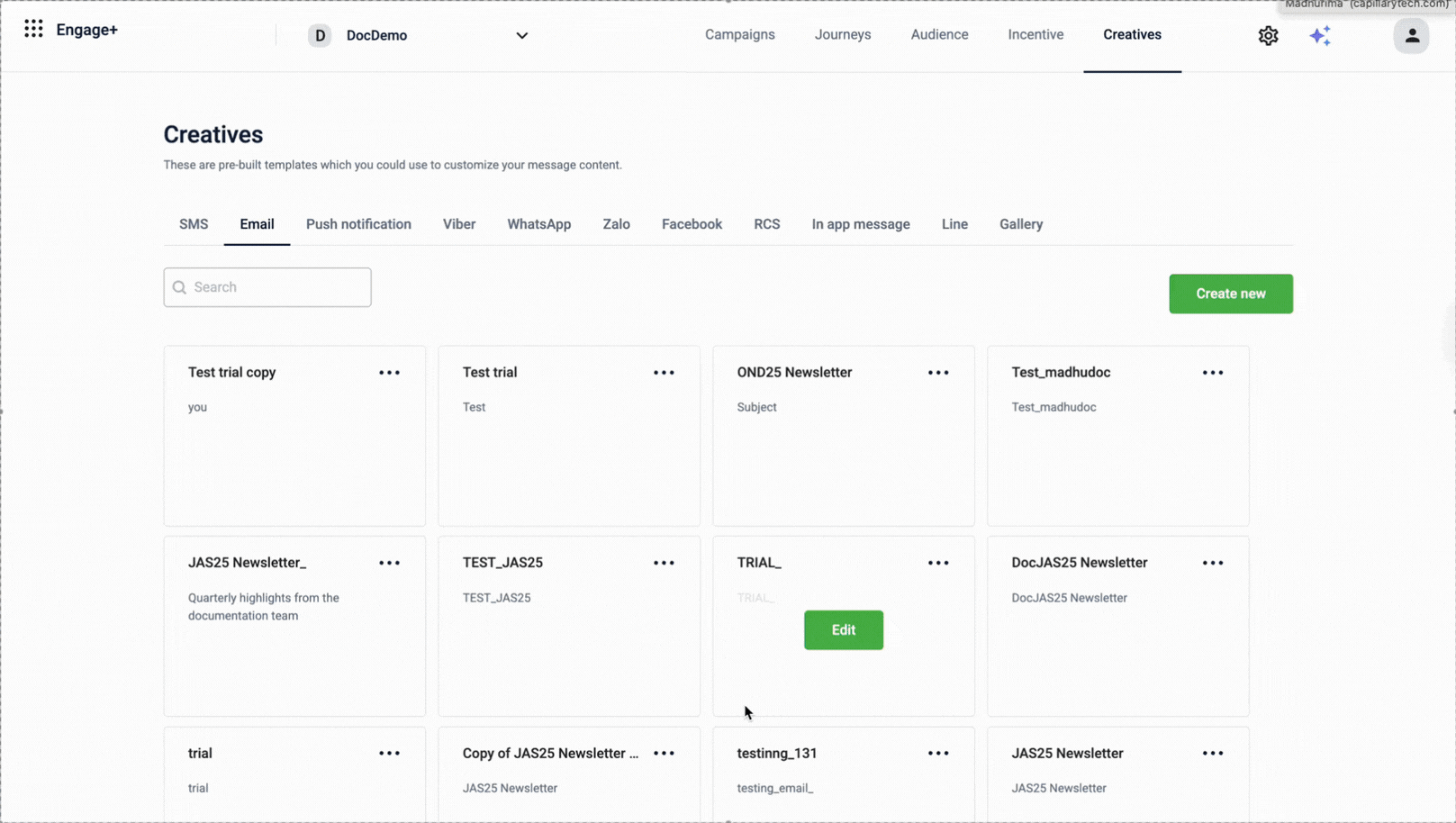Click the 'Quarterly highlights from the documentation team' text
Image resolution: width=1456 pixels, height=823 pixels.
click(x=264, y=607)
